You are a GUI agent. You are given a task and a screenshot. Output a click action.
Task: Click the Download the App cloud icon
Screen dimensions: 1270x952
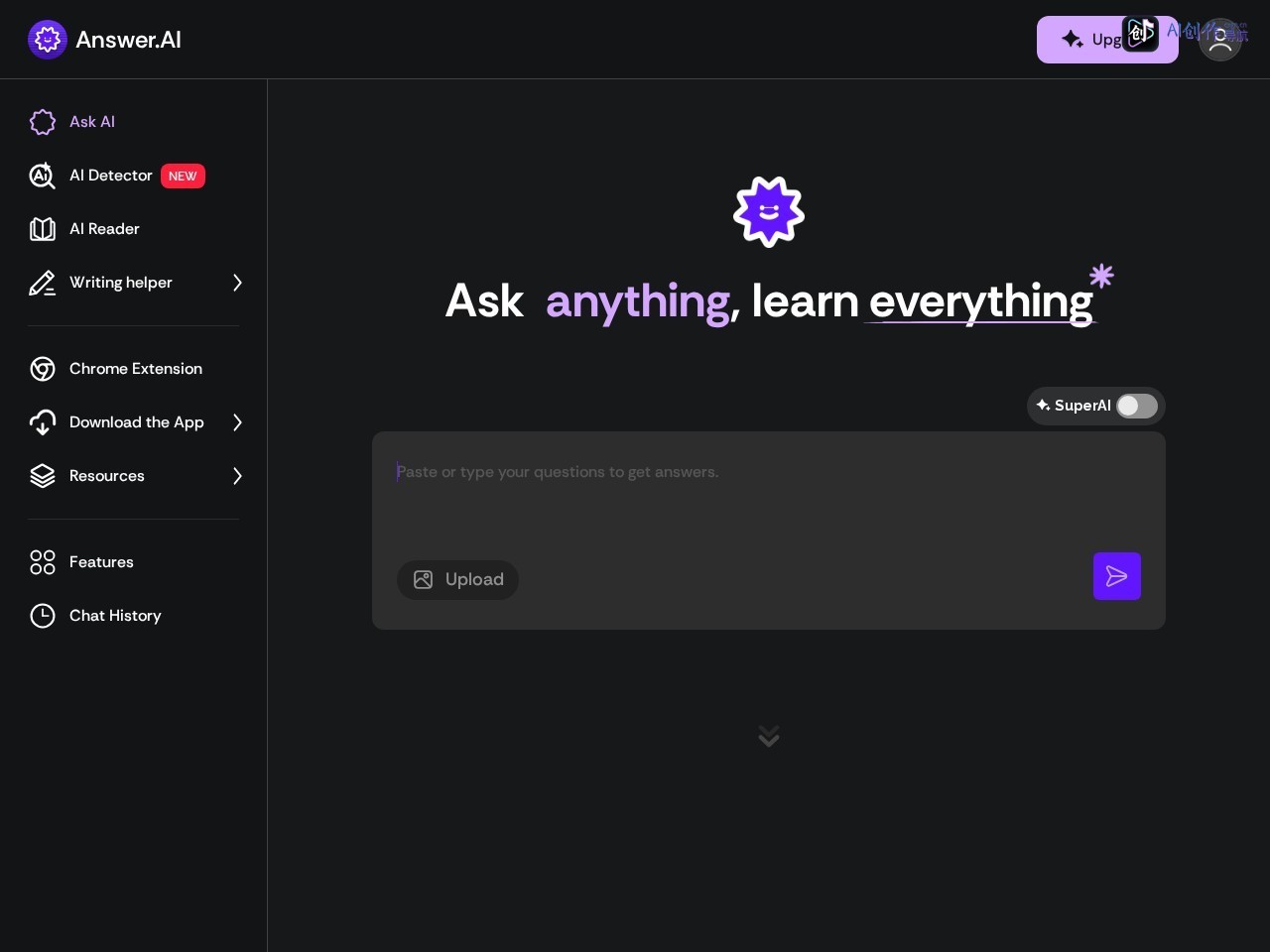click(x=43, y=422)
